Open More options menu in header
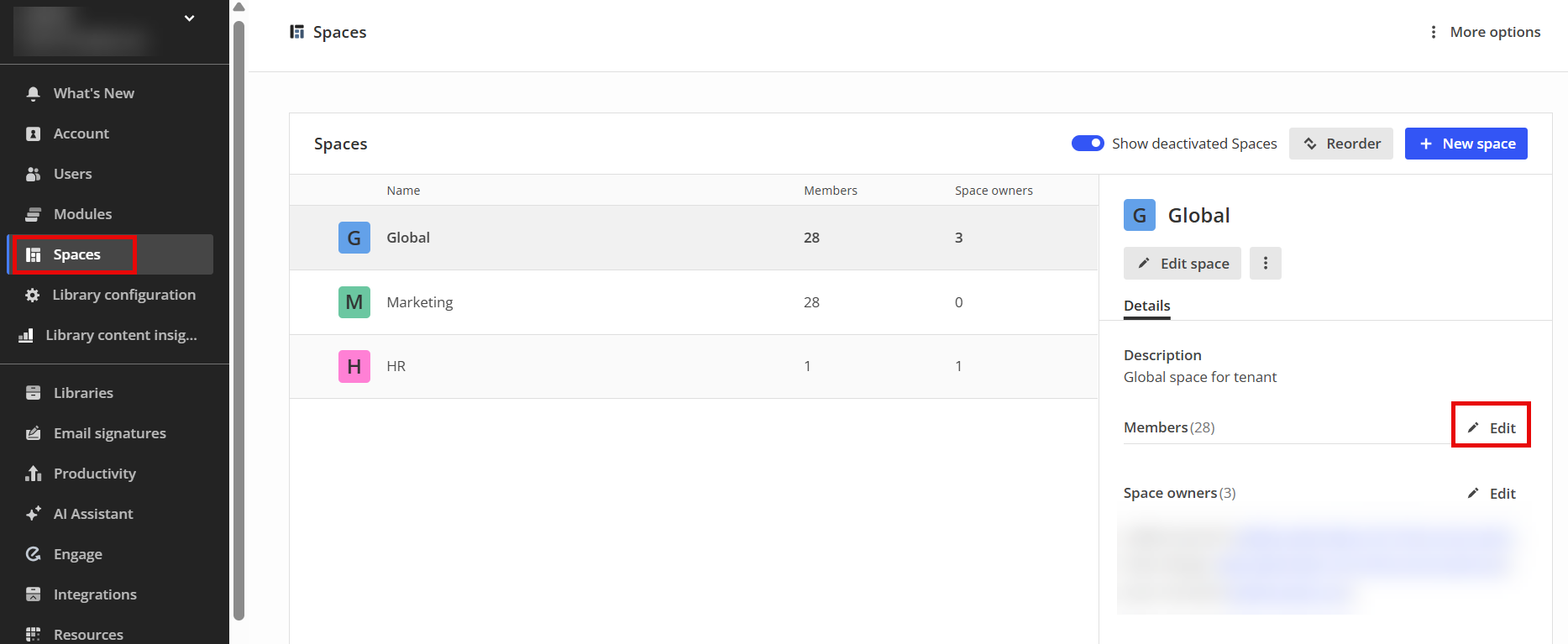The width and height of the screenshot is (1568, 644). coord(1486,32)
